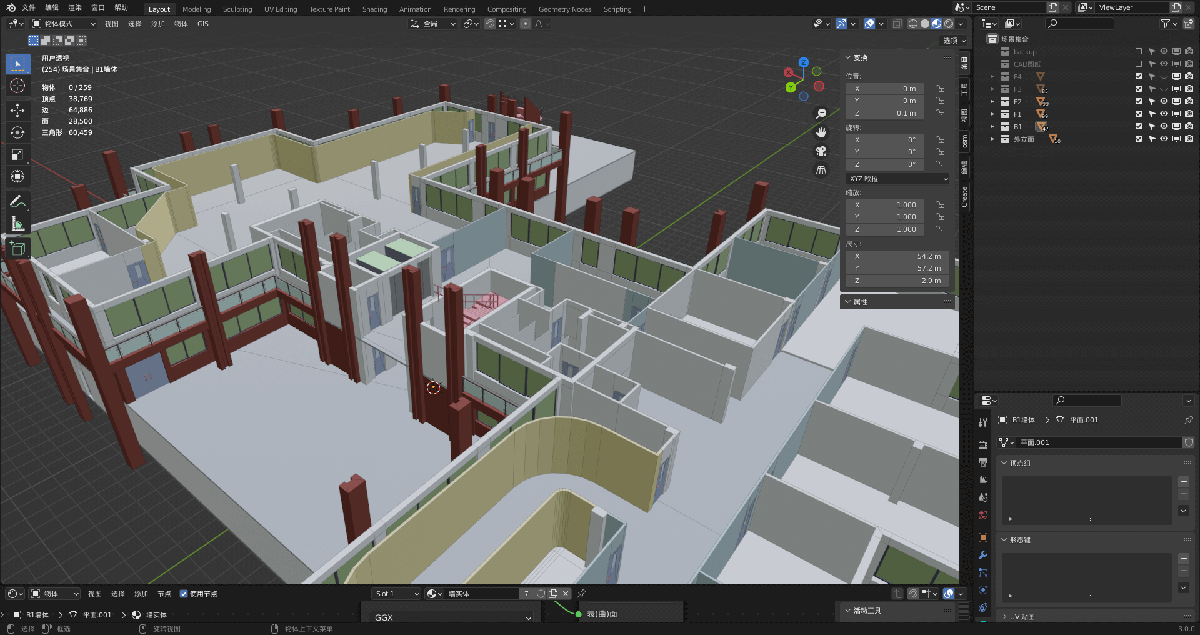Image resolution: width=1200 pixels, height=635 pixels.
Task: Open the XYZ 欧拉 rotation mode dropdown
Action: click(895, 177)
